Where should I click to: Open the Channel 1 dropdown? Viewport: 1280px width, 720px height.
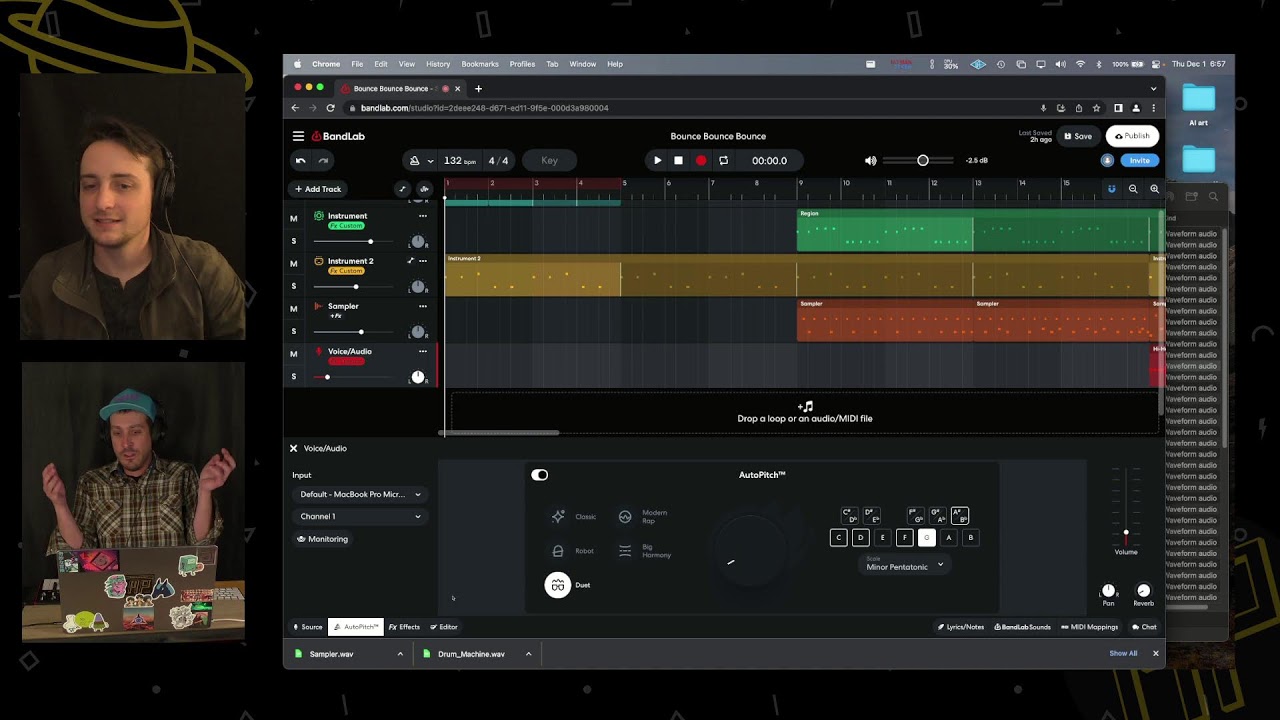click(x=361, y=516)
